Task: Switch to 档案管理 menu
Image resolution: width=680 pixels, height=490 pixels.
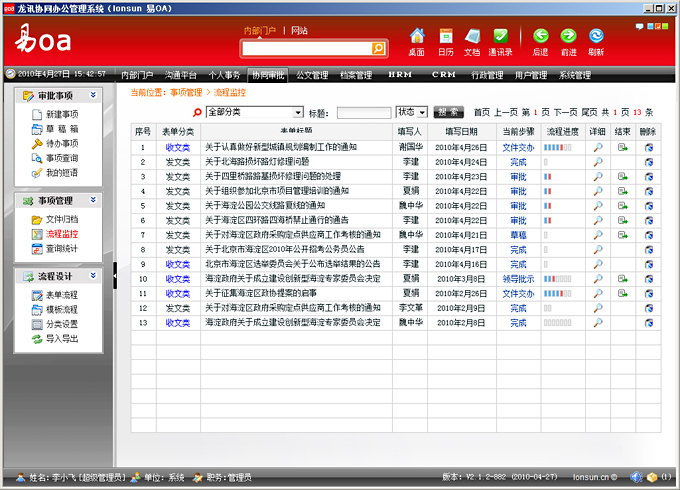Action: coord(356,75)
